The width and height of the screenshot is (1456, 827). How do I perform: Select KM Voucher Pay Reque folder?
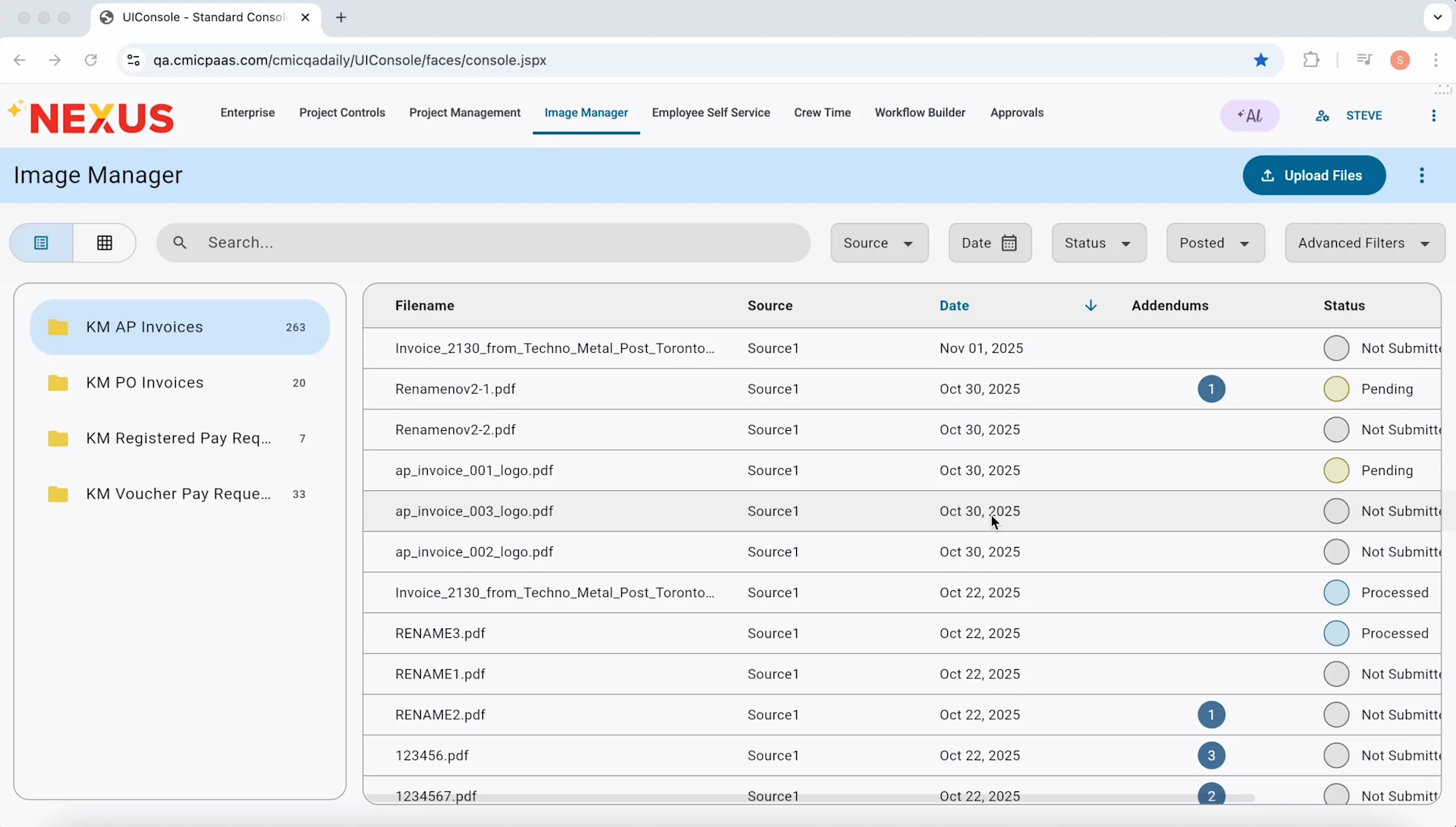coord(180,494)
